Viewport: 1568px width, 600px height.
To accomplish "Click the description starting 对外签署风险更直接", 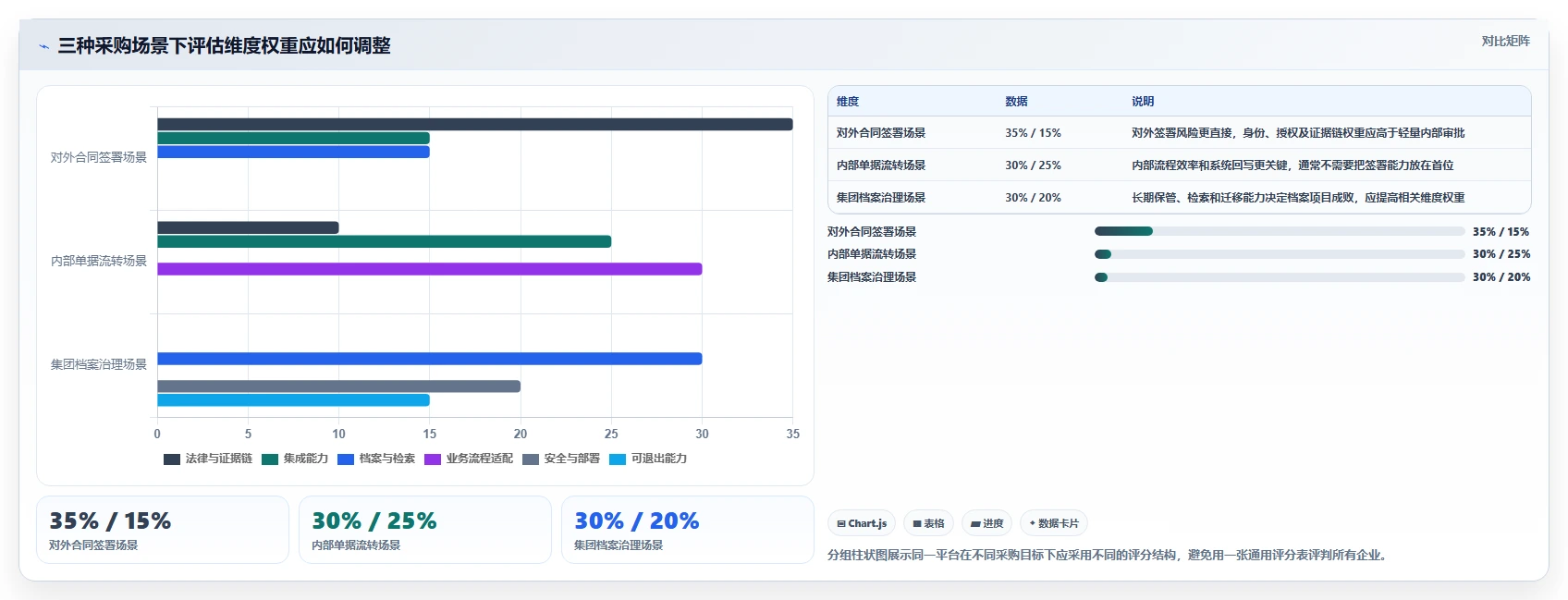I will [1298, 133].
